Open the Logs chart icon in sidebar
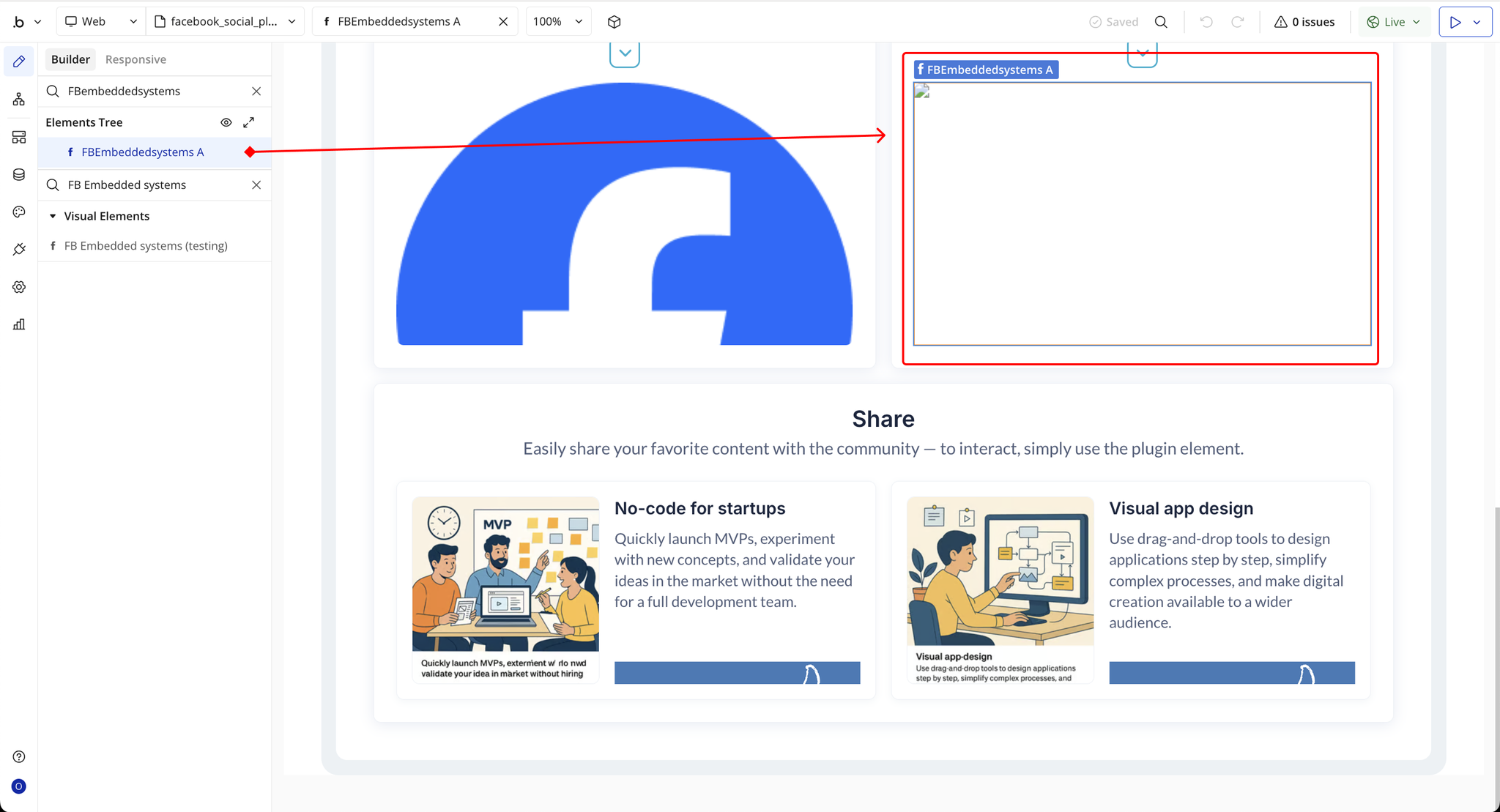 tap(19, 324)
